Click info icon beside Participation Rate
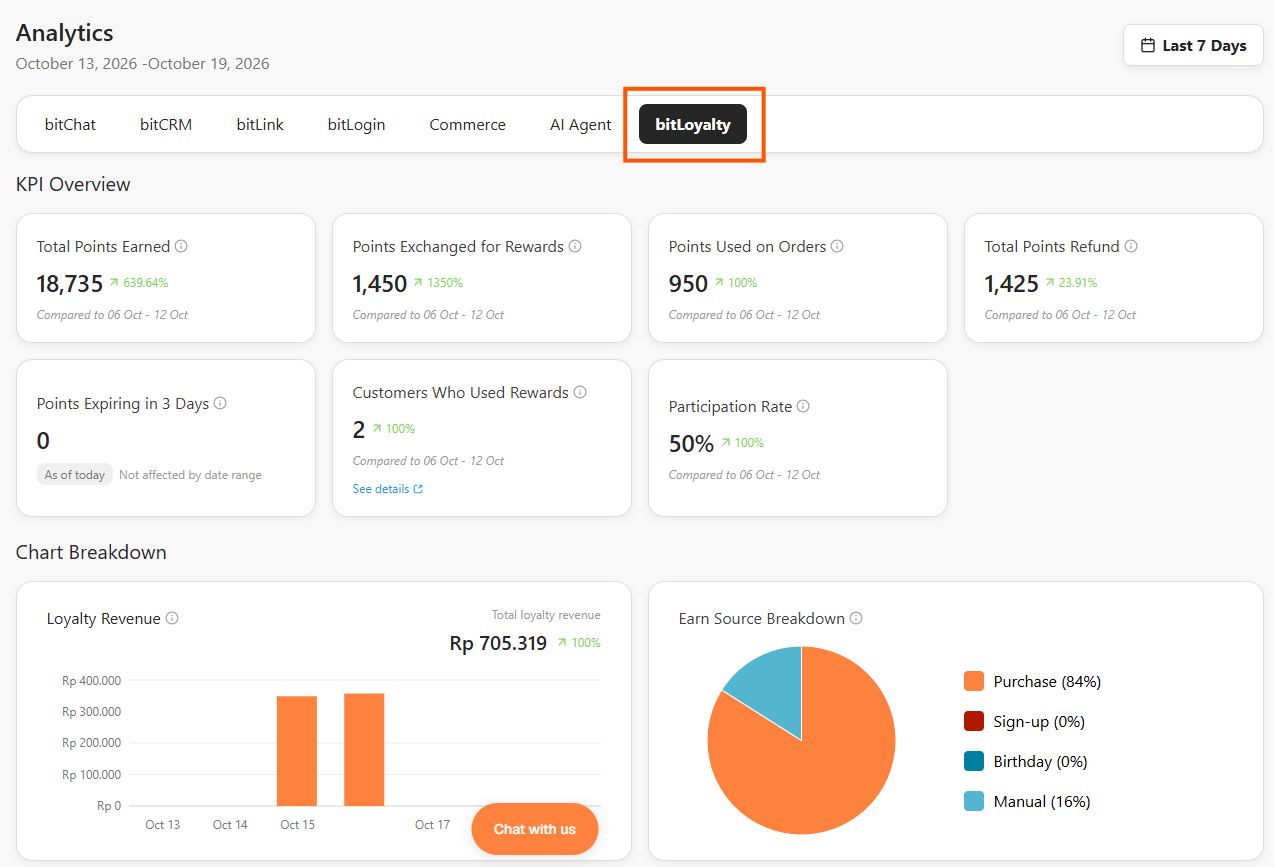1274x867 pixels. [803, 406]
